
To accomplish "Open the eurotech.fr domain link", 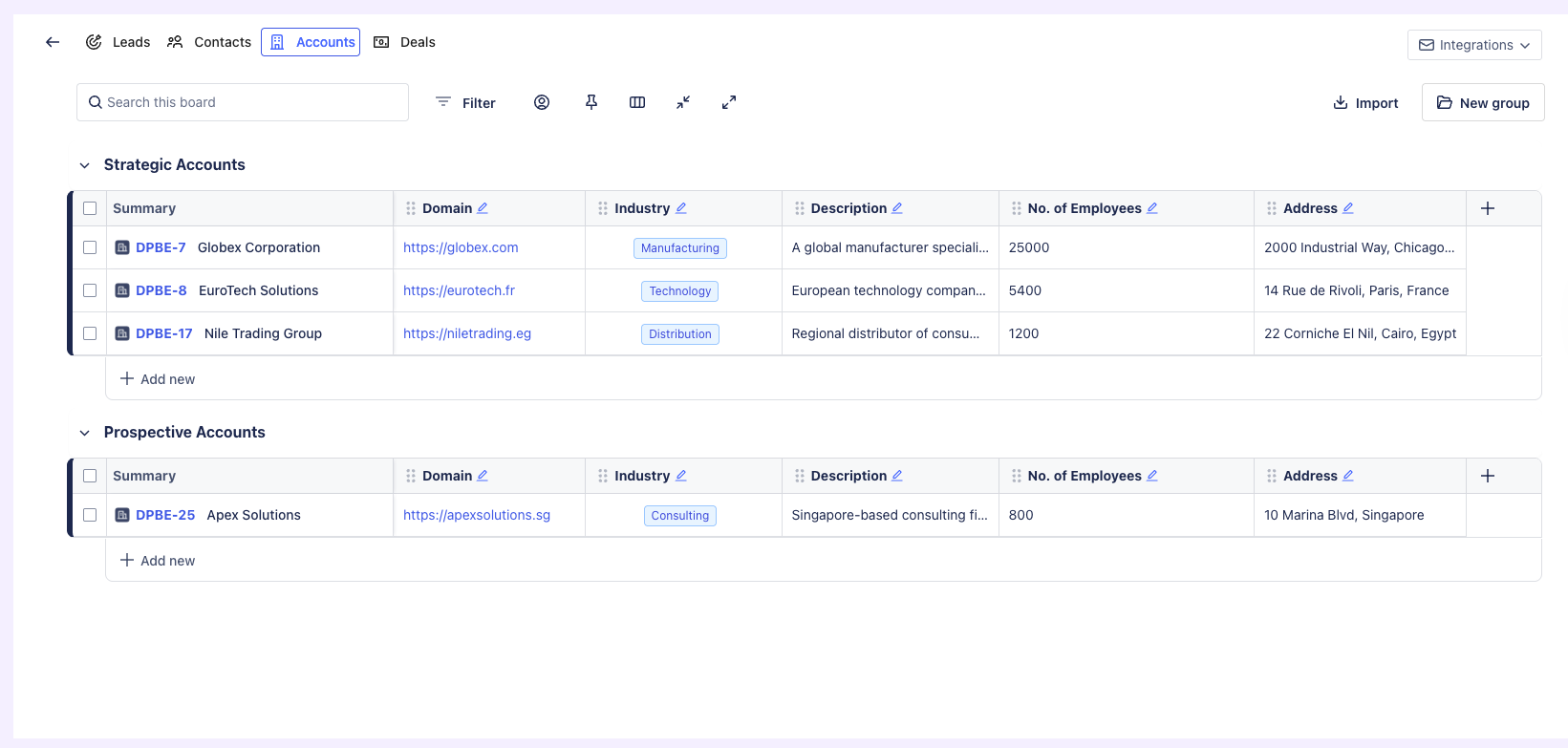I will point(459,290).
